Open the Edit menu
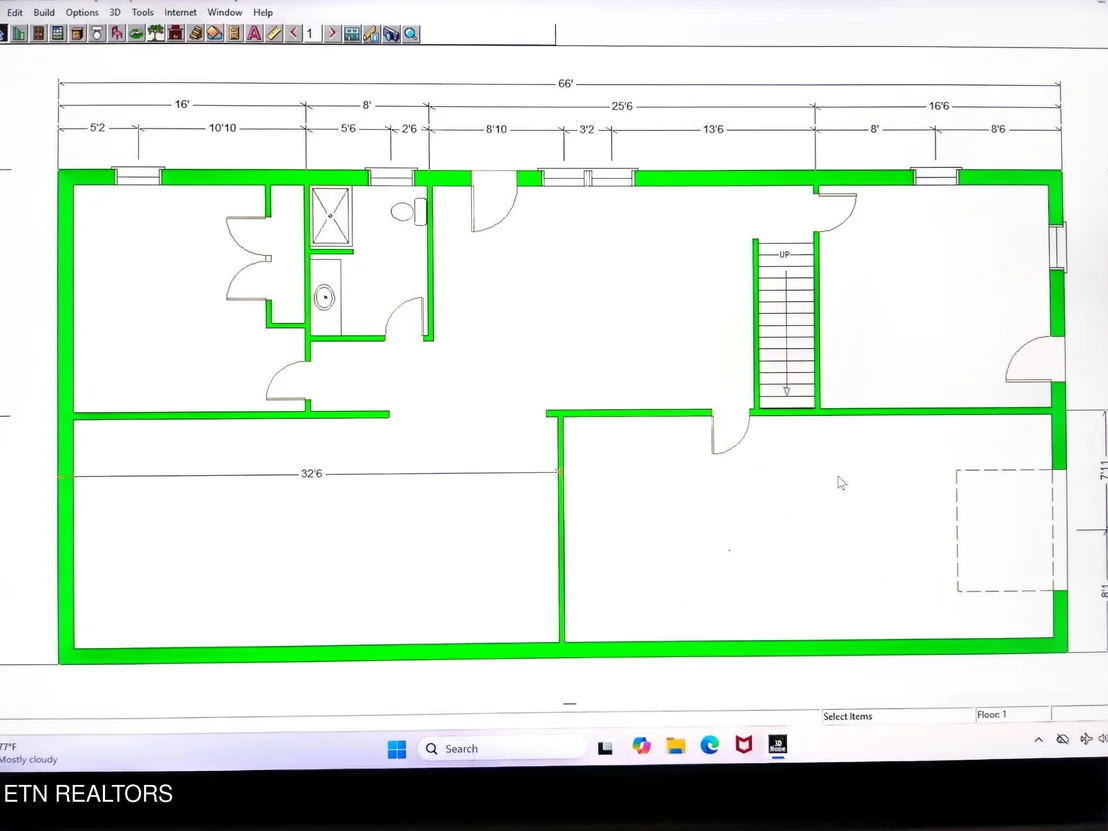The width and height of the screenshot is (1108, 831). [15, 12]
